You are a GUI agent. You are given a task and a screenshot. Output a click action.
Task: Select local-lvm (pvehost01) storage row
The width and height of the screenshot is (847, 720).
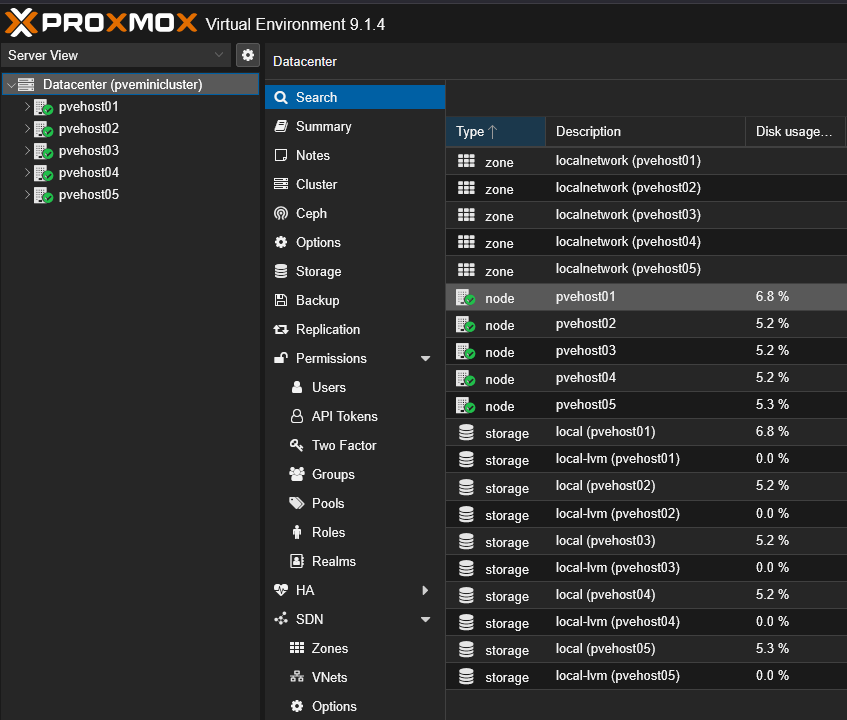click(x=646, y=459)
